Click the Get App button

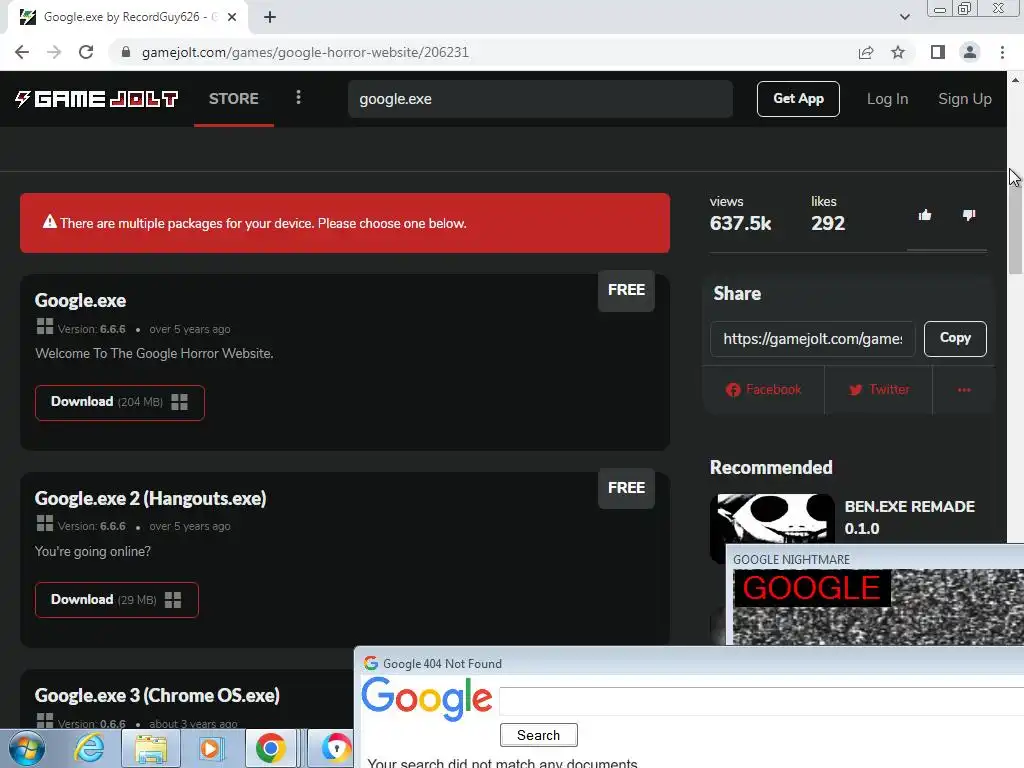[x=798, y=99]
